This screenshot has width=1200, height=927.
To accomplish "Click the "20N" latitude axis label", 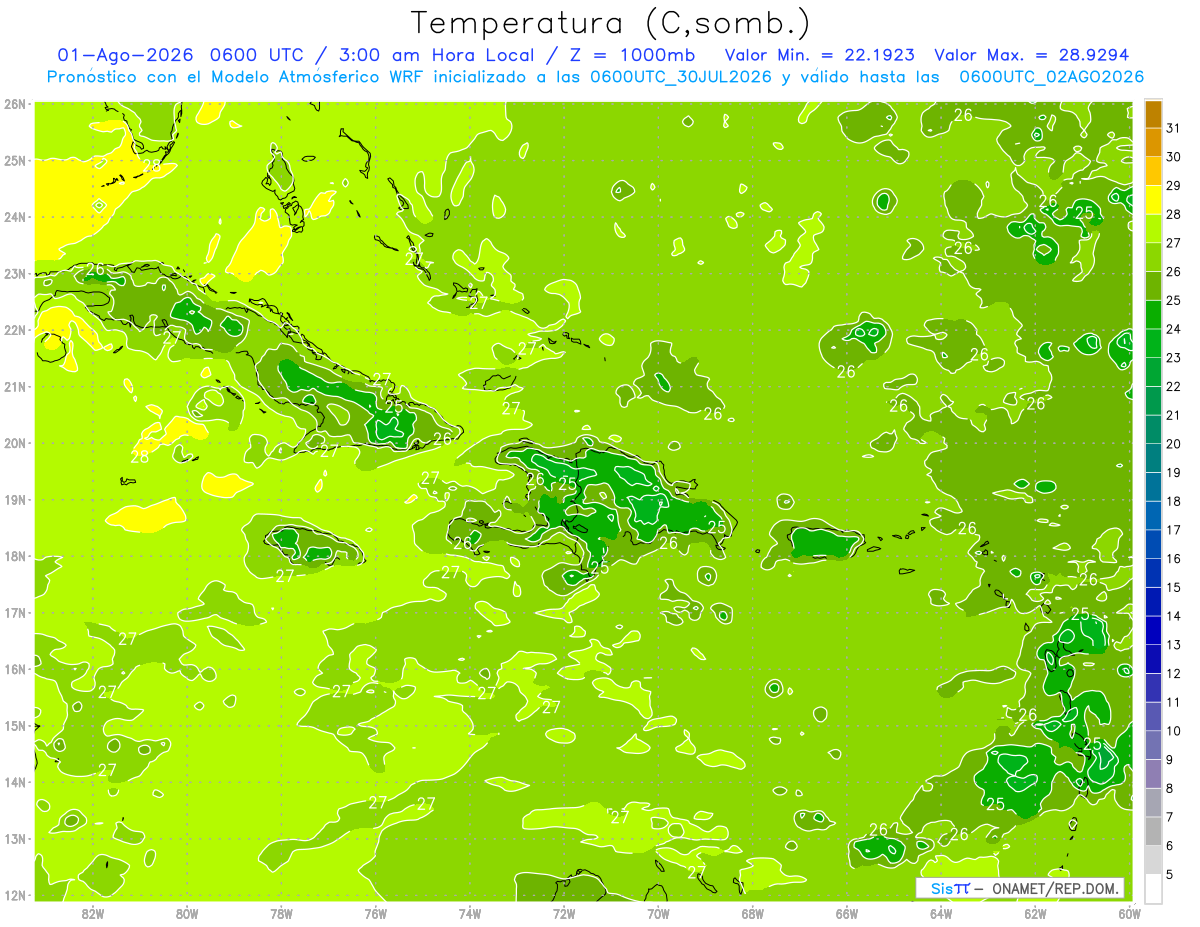I will 14,443.
